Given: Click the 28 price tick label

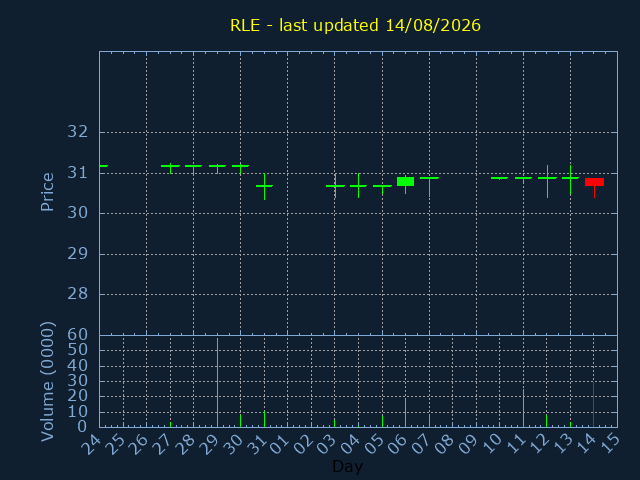Looking at the screenshot, I should tap(78, 293).
